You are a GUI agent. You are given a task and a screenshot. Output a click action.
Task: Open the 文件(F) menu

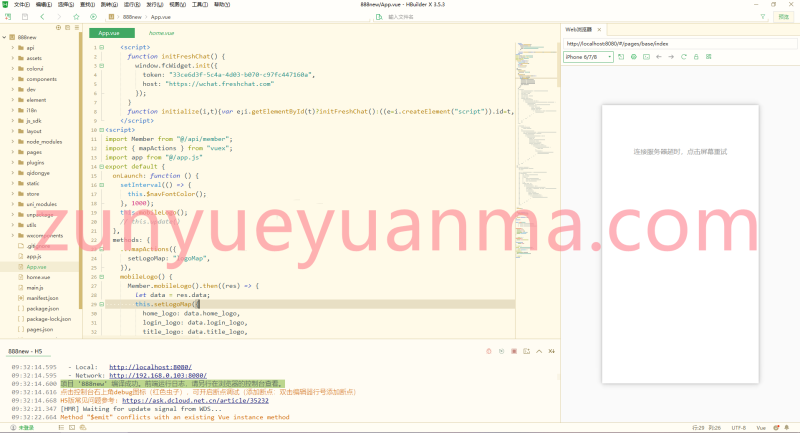(21, 4)
